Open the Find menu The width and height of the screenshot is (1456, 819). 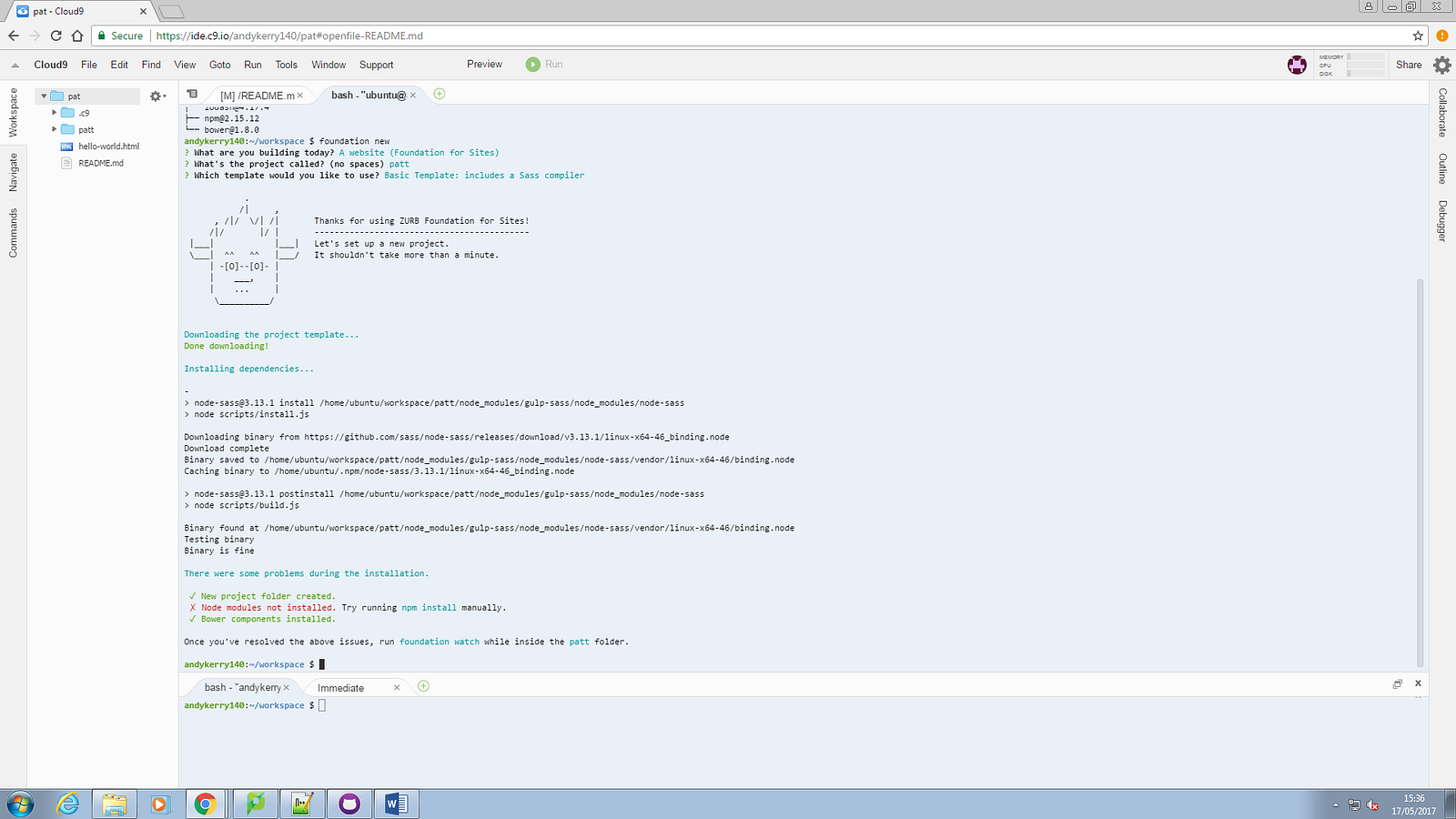(151, 65)
